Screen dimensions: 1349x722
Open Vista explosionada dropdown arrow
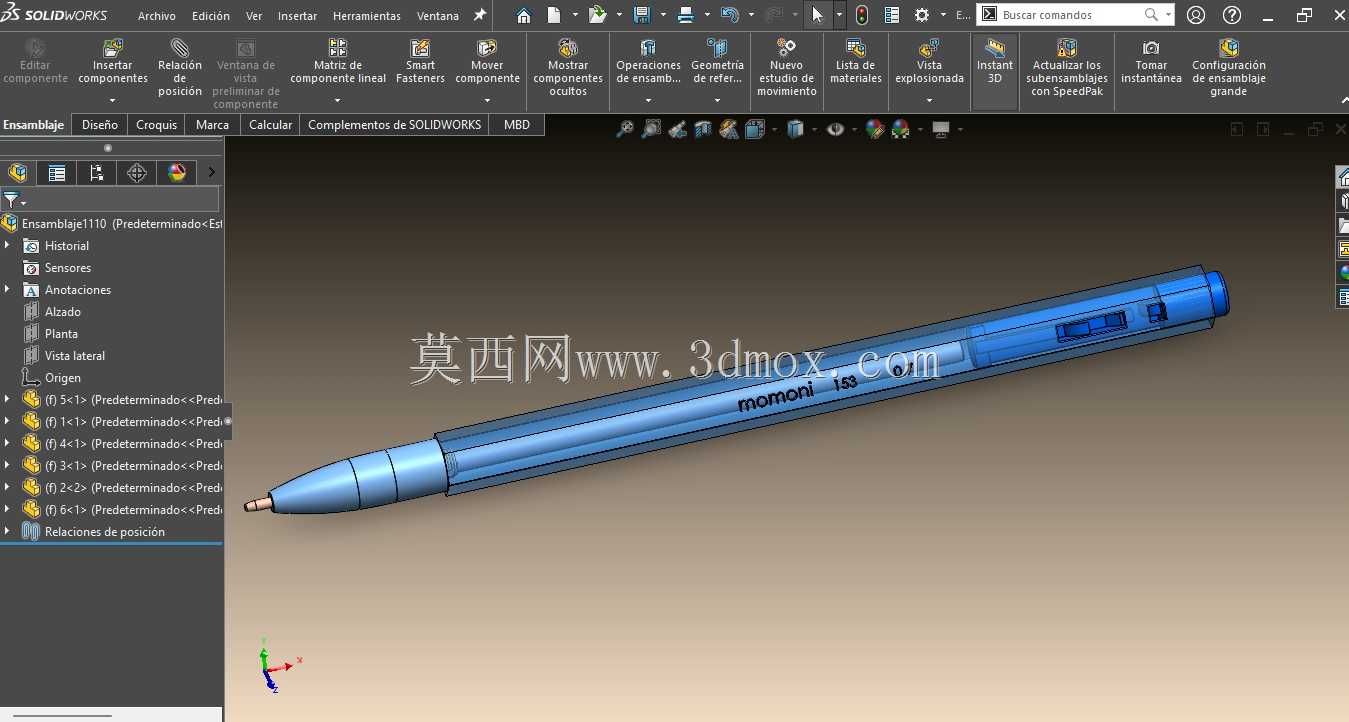pyautogui.click(x=929, y=100)
